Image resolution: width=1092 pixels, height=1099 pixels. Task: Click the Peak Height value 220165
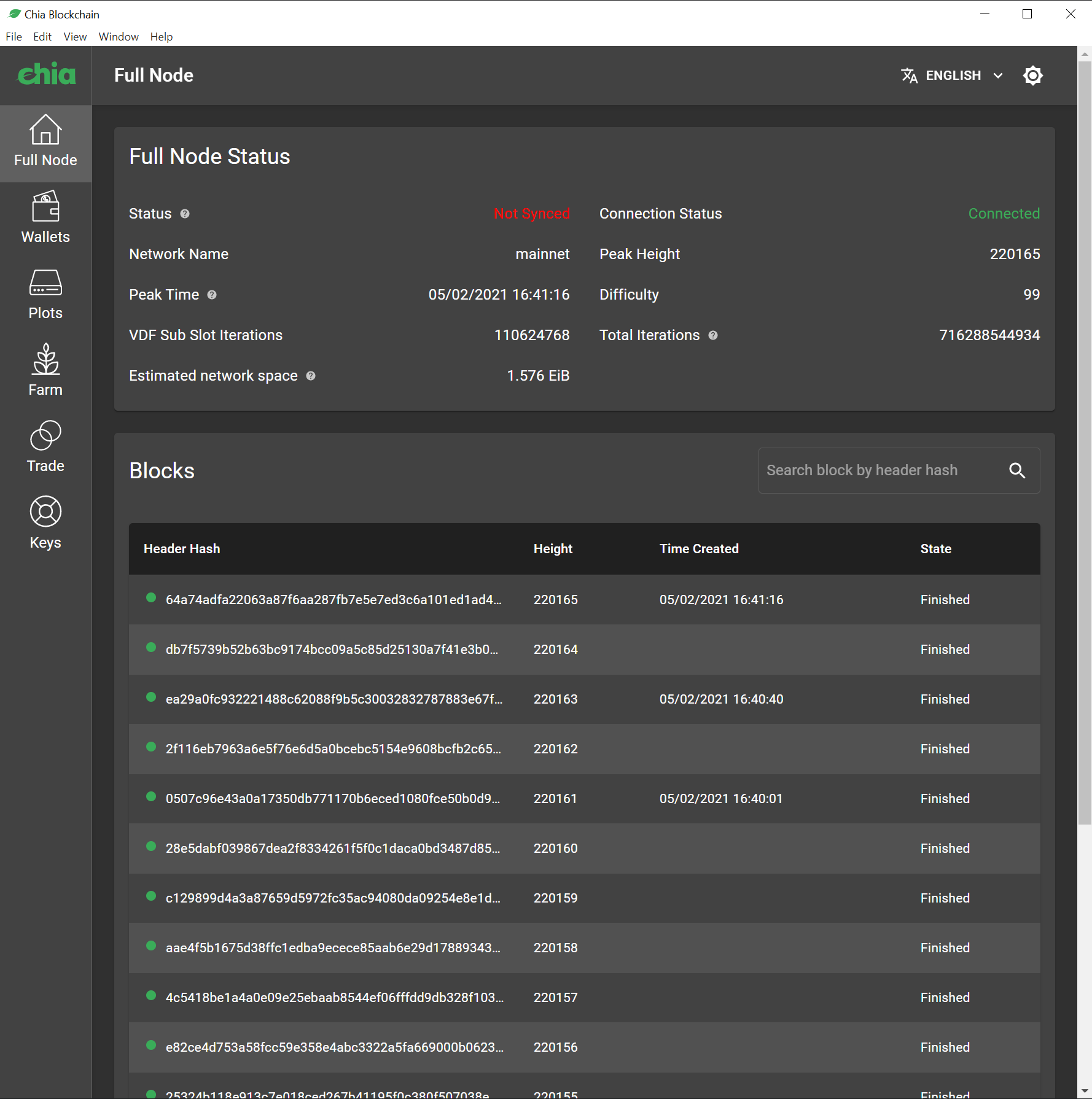1015,254
